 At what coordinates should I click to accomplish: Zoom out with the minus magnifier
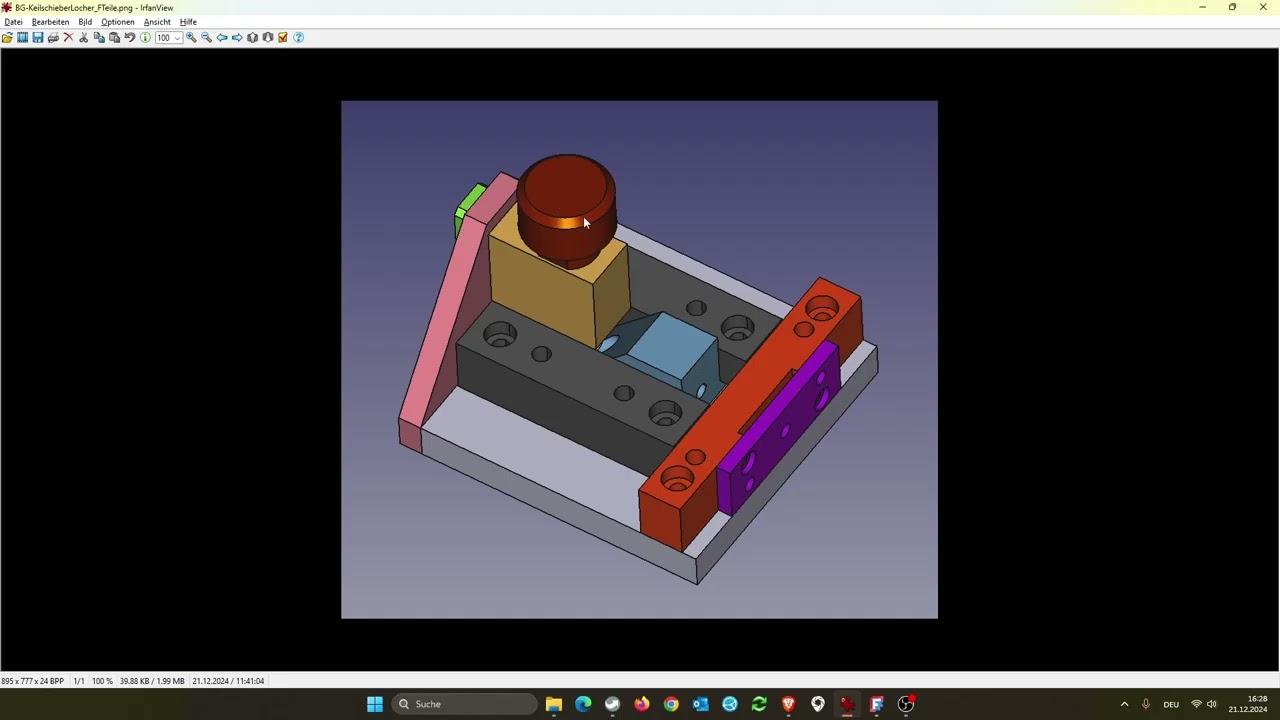(x=206, y=37)
